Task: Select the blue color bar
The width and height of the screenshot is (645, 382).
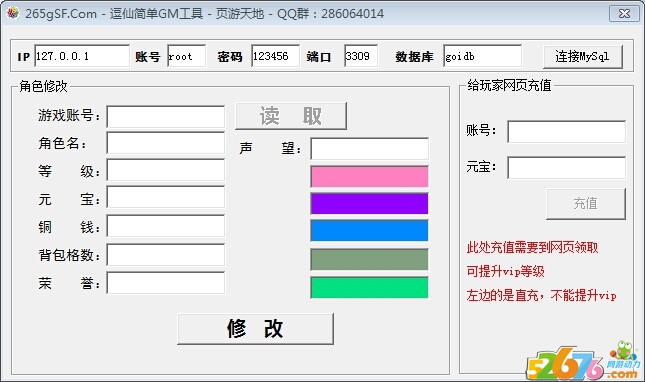Action: click(x=369, y=230)
